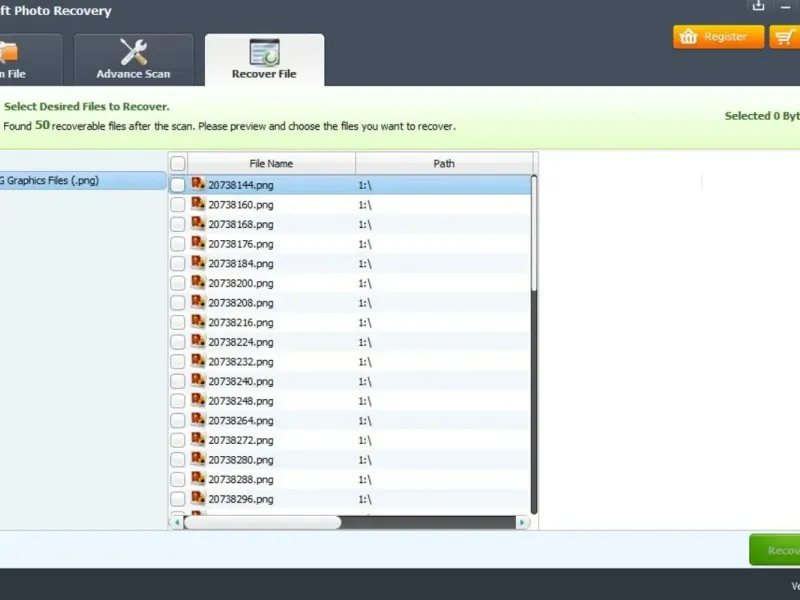Select file name 20738240.png
Screen dimensions: 800x600
click(x=241, y=382)
